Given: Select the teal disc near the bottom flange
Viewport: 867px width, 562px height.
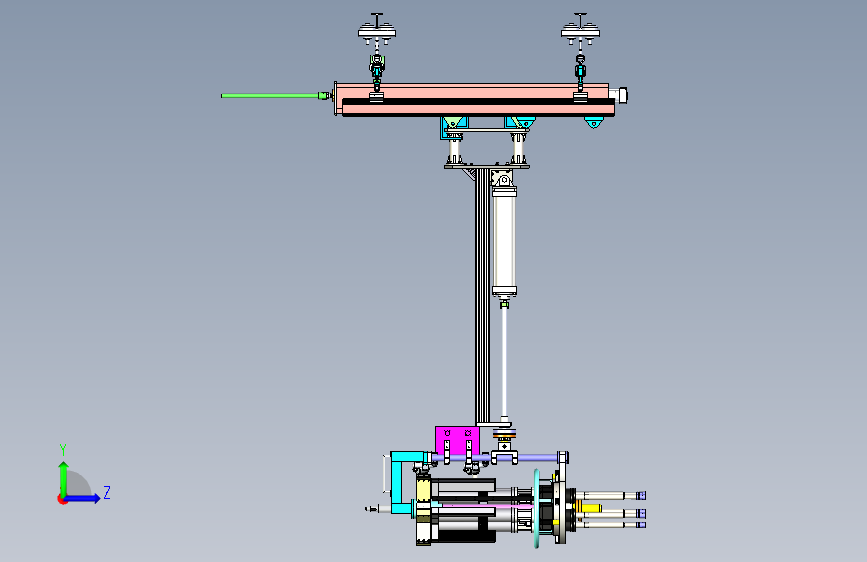Looking at the screenshot, I should coord(536,508).
